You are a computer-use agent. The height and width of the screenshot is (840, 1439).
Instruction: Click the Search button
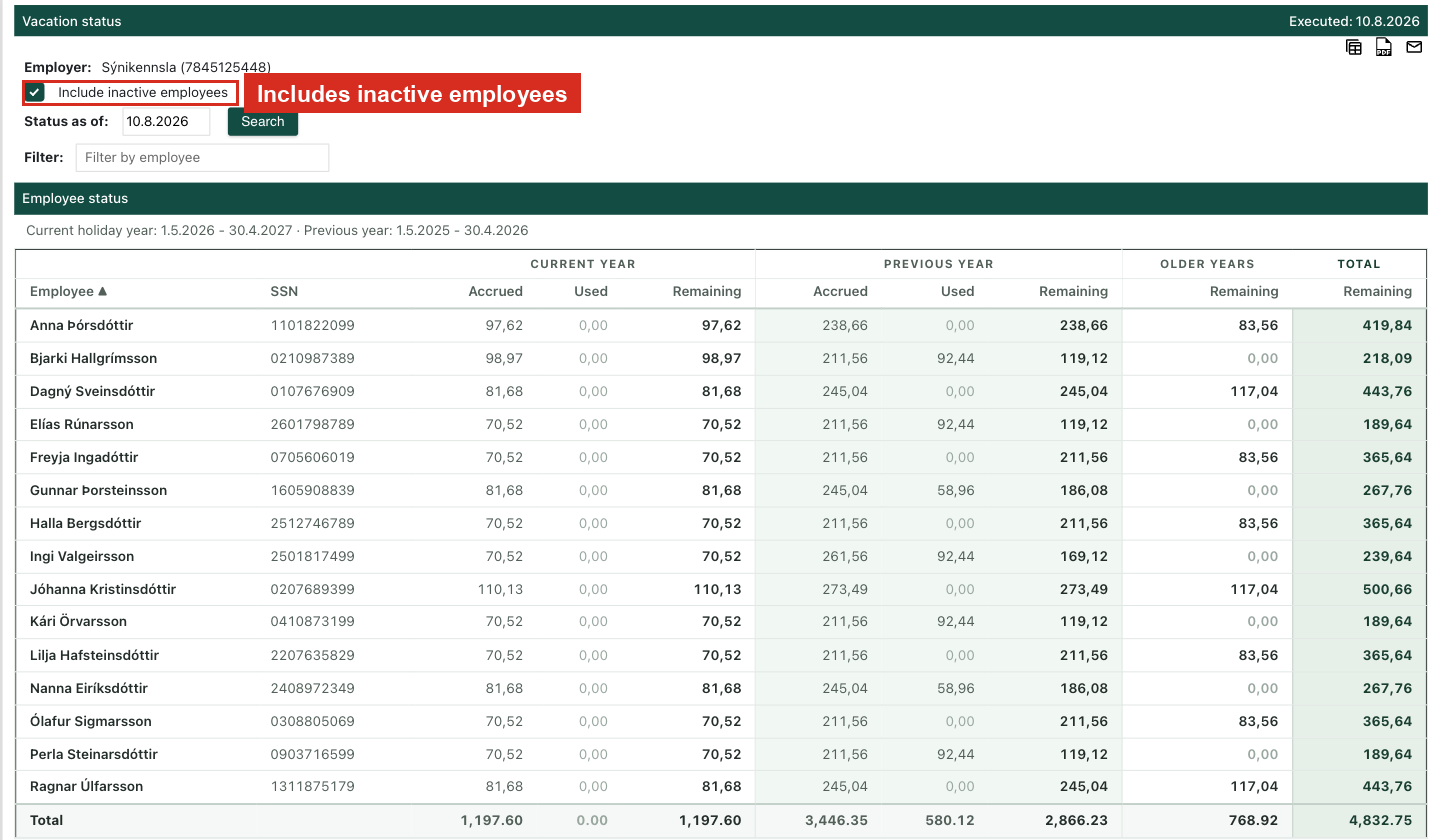pyautogui.click(x=263, y=122)
